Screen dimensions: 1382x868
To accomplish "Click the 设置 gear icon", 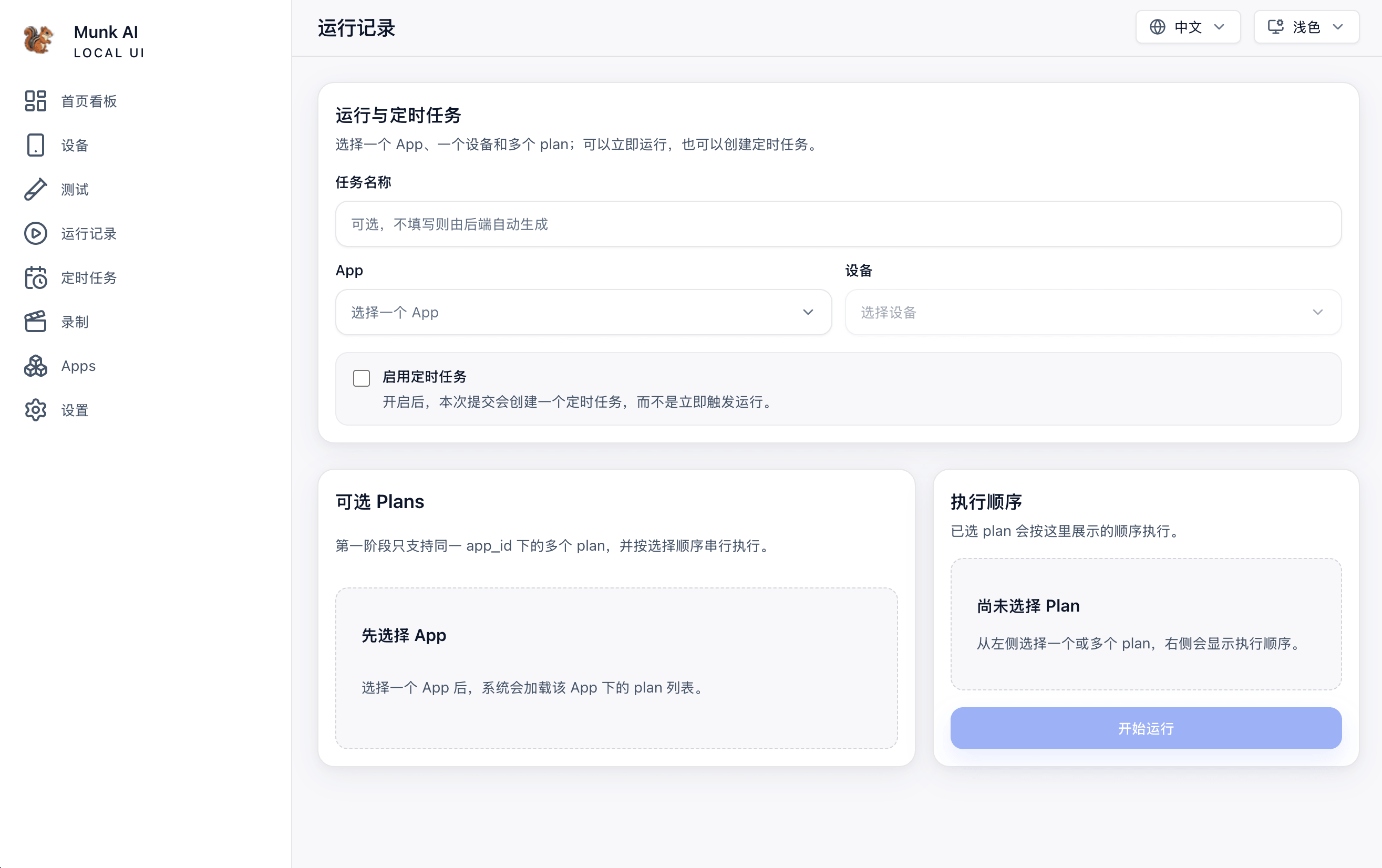I will pyautogui.click(x=36, y=410).
